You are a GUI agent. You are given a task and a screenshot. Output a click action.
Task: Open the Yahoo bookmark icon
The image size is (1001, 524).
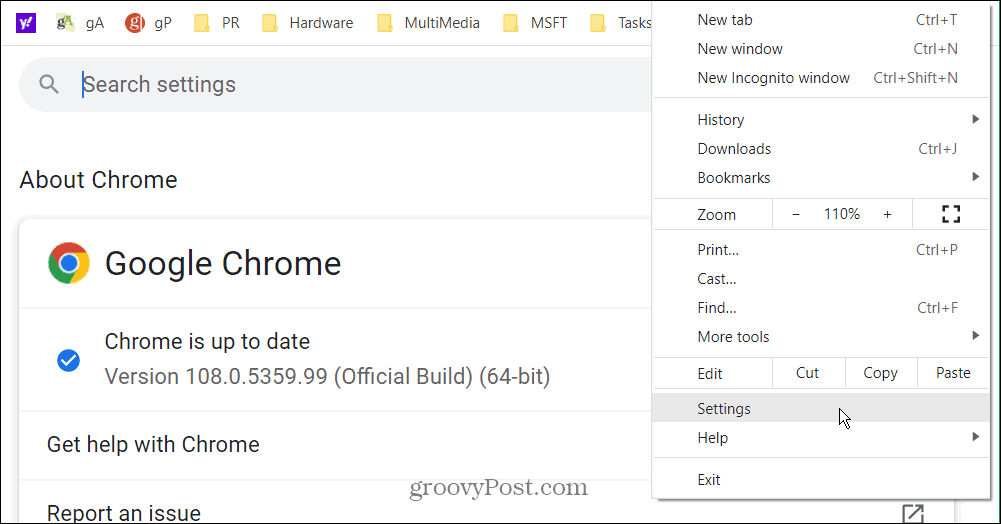[x=26, y=23]
